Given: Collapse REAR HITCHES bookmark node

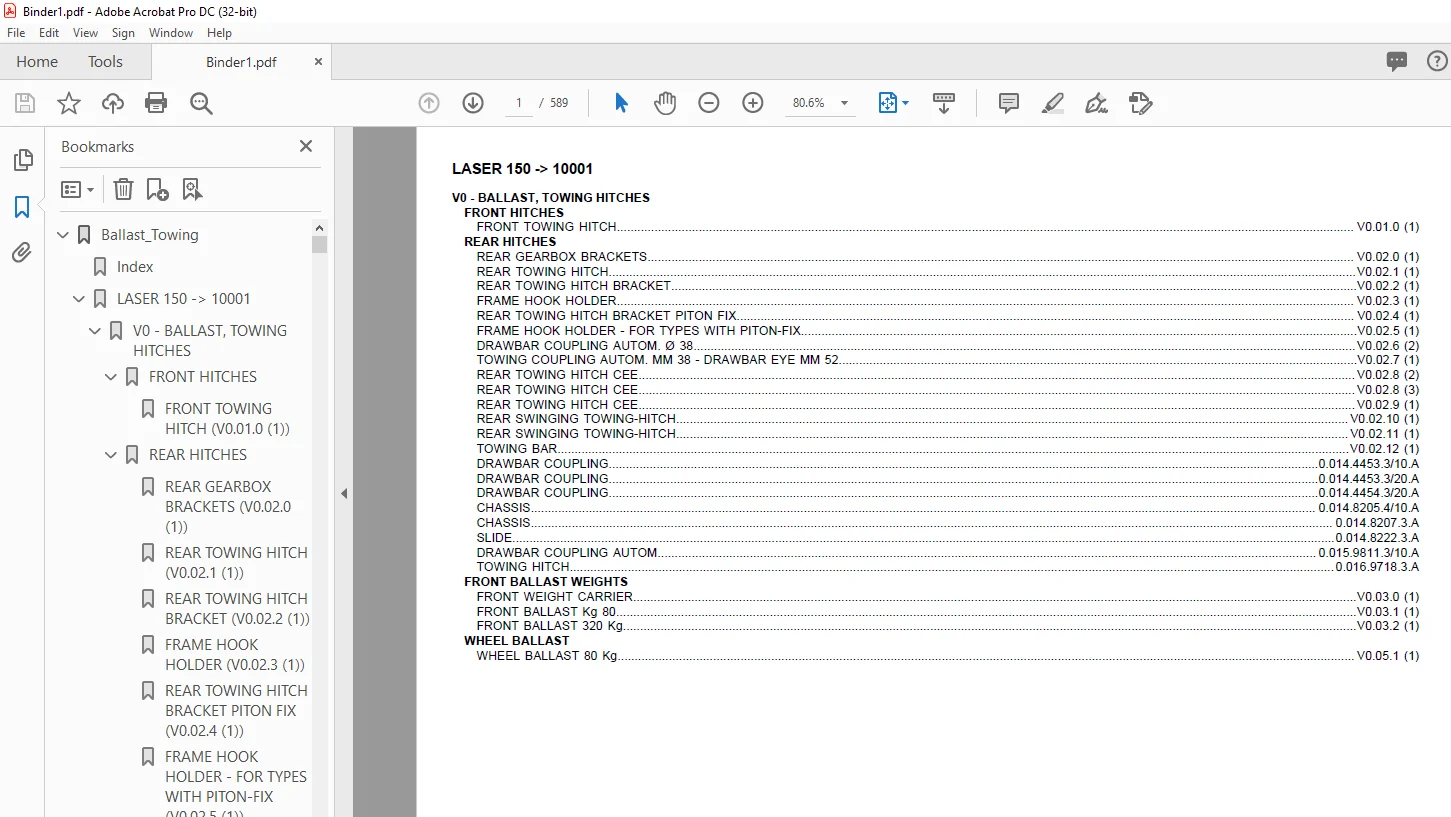Looking at the screenshot, I should tap(112, 455).
